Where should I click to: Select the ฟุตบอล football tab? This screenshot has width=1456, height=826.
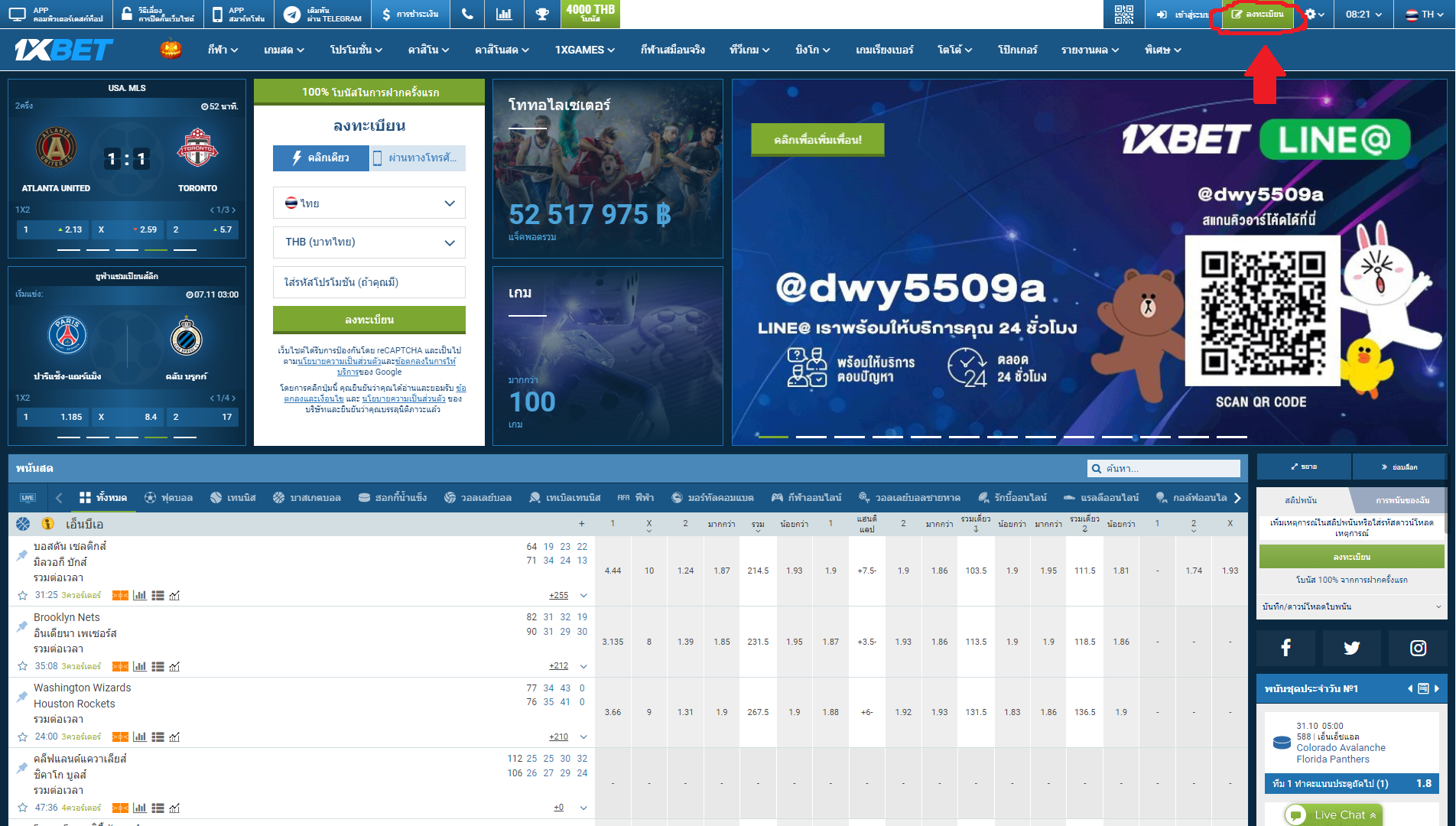click(x=168, y=498)
